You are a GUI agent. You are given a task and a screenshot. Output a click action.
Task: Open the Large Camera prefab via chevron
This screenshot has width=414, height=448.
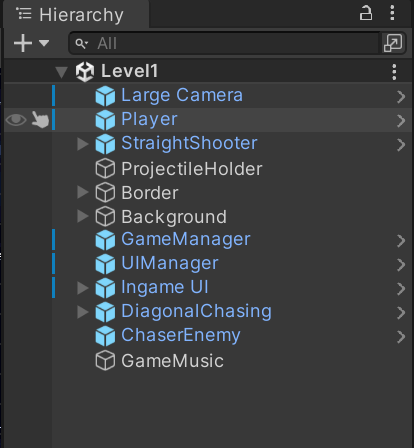pyautogui.click(x=401, y=97)
